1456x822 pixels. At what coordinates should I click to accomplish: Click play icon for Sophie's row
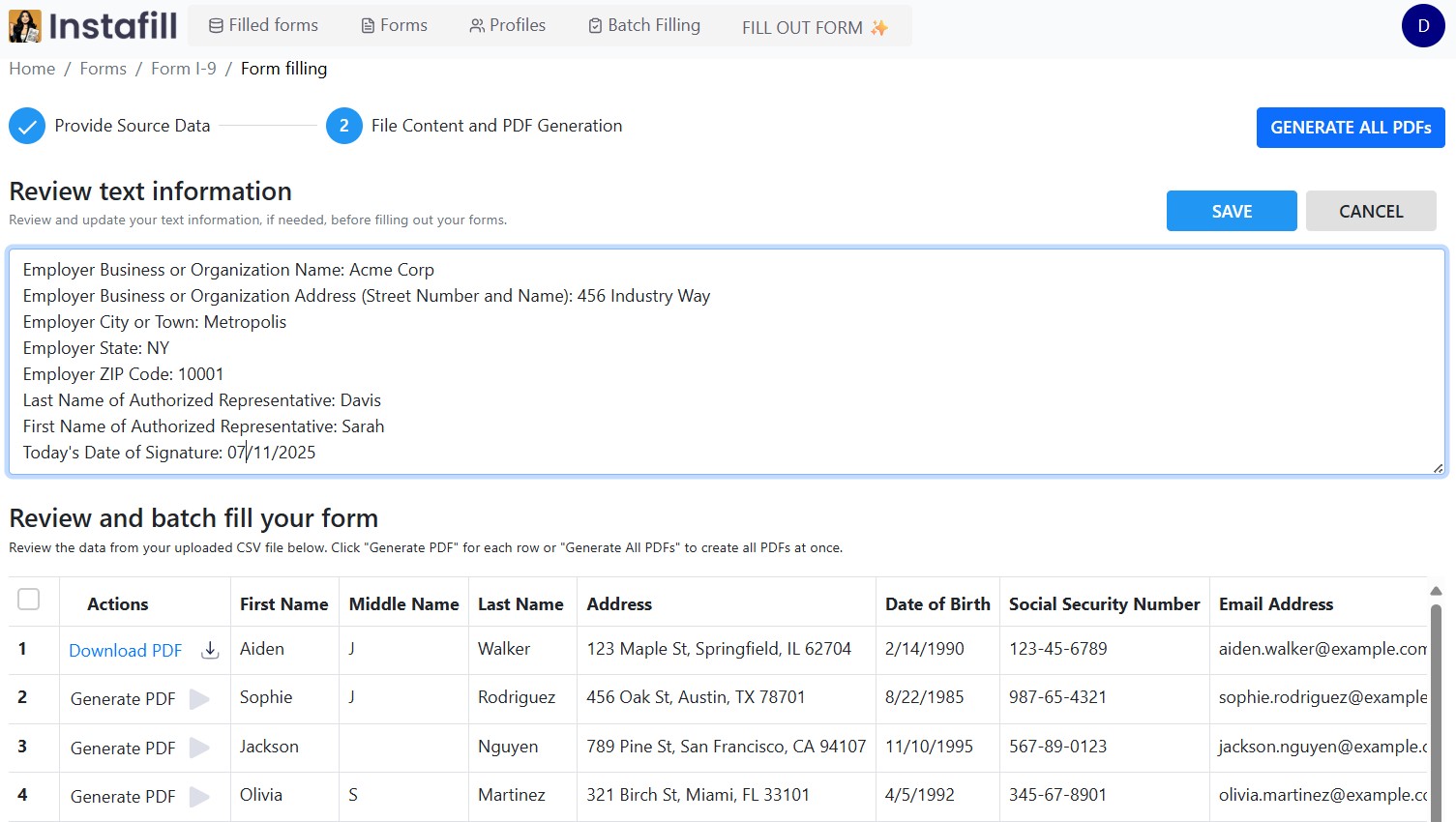tap(199, 699)
